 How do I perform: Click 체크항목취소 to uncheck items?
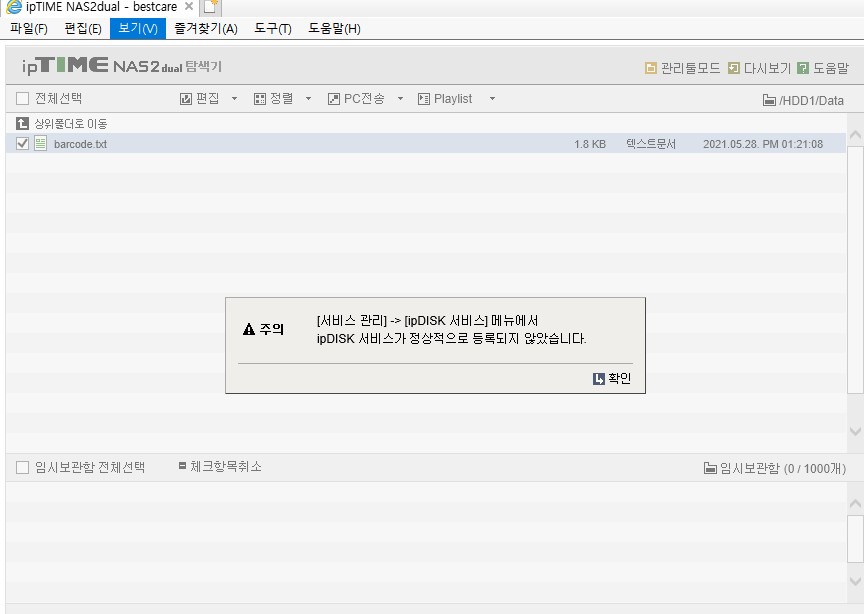226,467
